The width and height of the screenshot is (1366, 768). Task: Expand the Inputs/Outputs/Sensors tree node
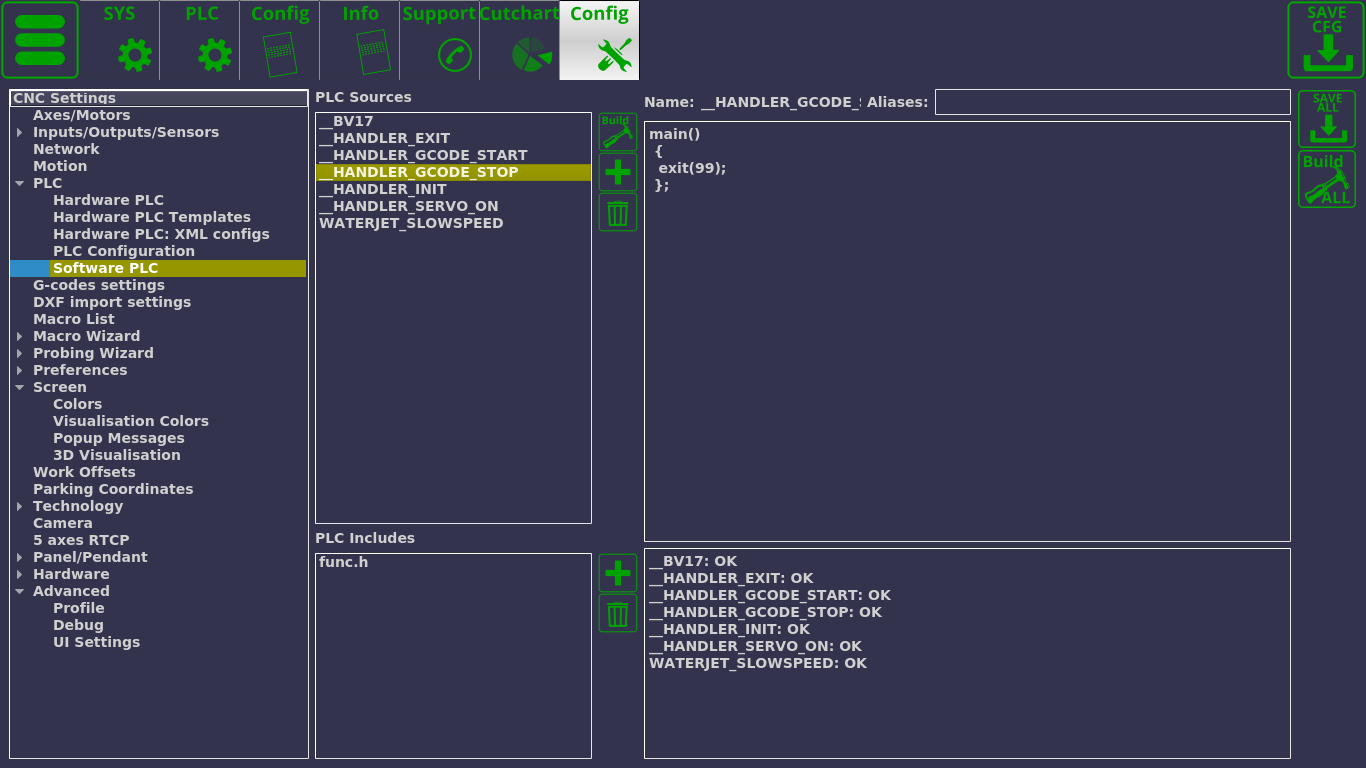[x=20, y=133]
